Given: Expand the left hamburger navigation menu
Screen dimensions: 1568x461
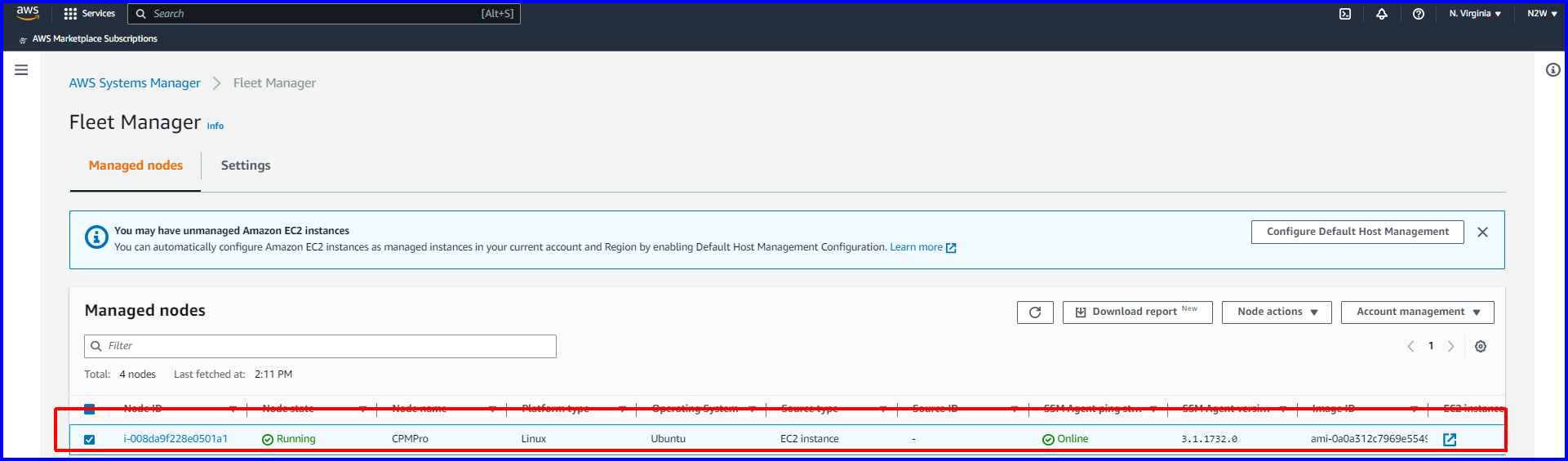Looking at the screenshot, I should [21, 70].
